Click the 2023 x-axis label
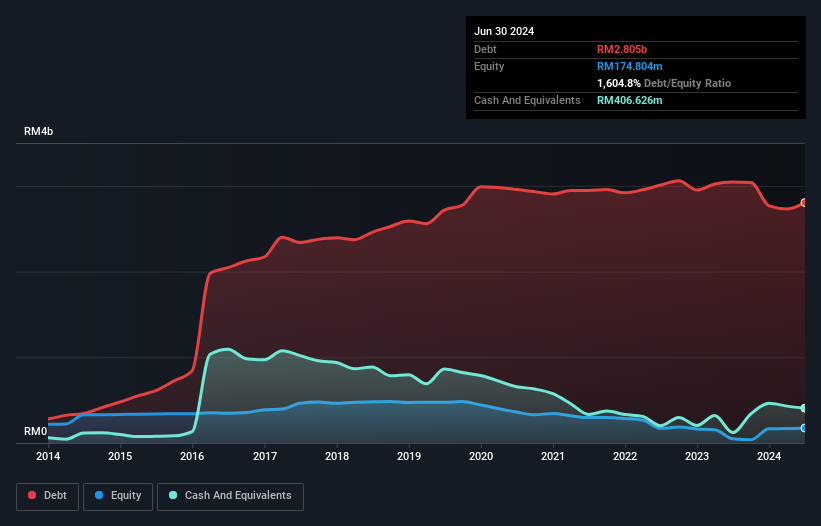Viewport: 821px width, 526px height. click(697, 456)
